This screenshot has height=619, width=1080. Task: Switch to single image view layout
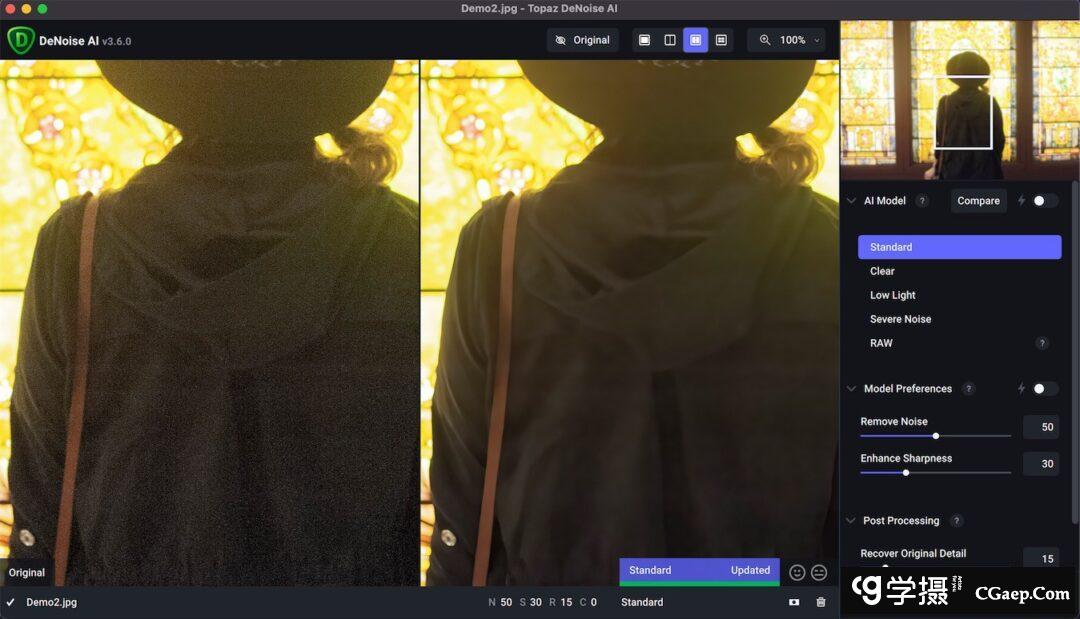coord(644,40)
